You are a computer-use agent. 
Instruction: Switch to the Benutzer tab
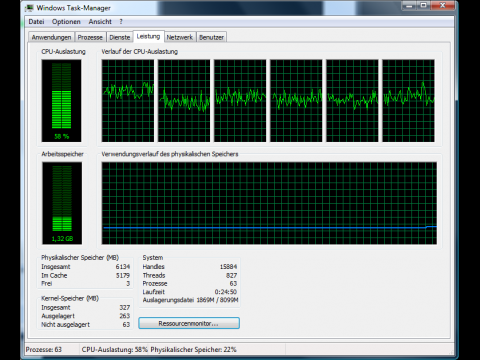tap(211, 37)
